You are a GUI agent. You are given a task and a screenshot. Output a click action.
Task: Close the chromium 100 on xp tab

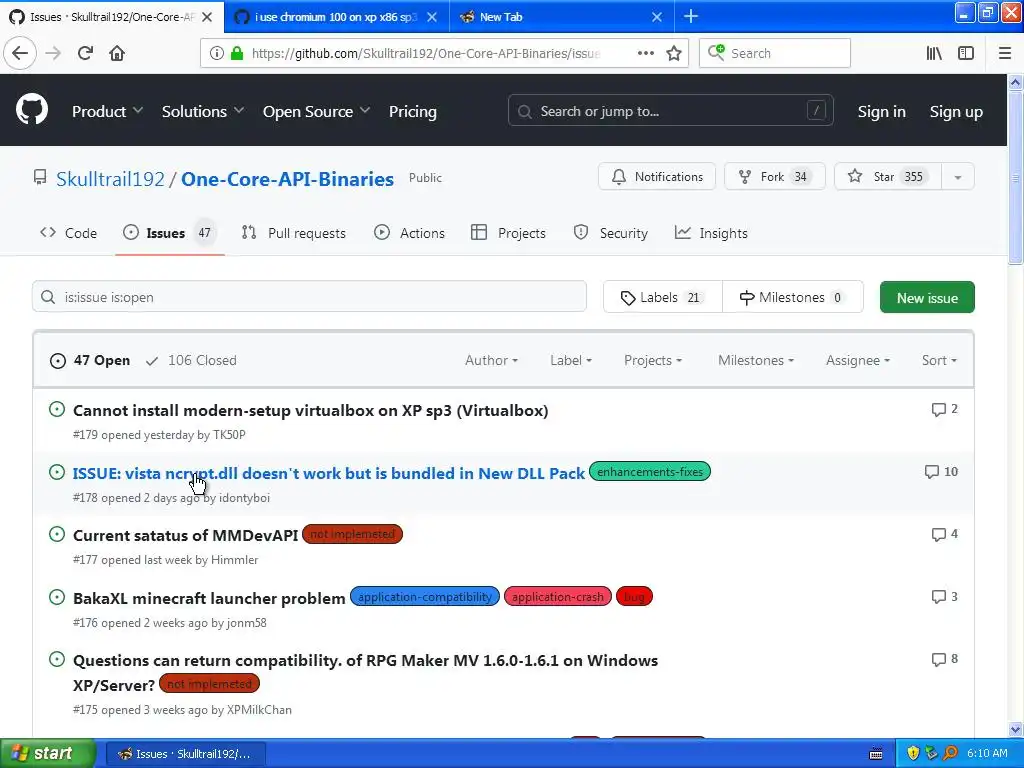click(432, 17)
